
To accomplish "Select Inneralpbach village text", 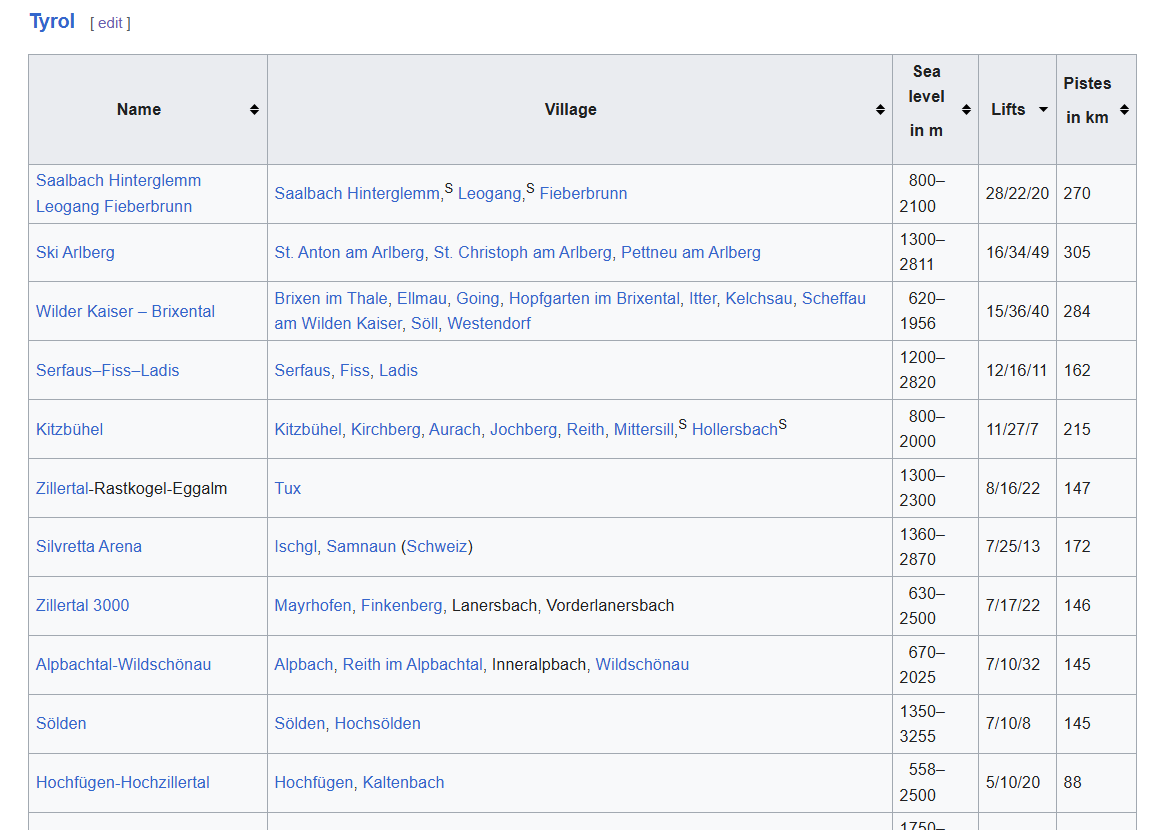I will pos(539,665).
